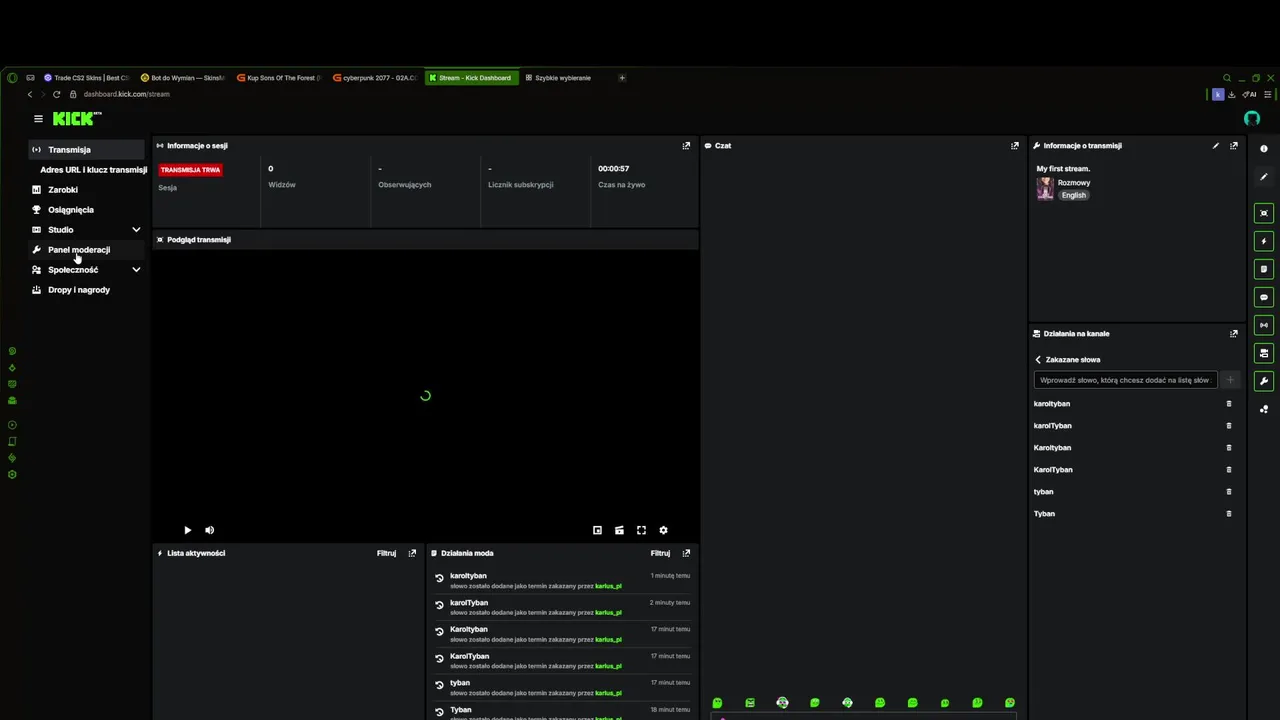Open Adres URL i klucz transmisji
Viewport: 1280px width, 720px height.
pos(93,170)
